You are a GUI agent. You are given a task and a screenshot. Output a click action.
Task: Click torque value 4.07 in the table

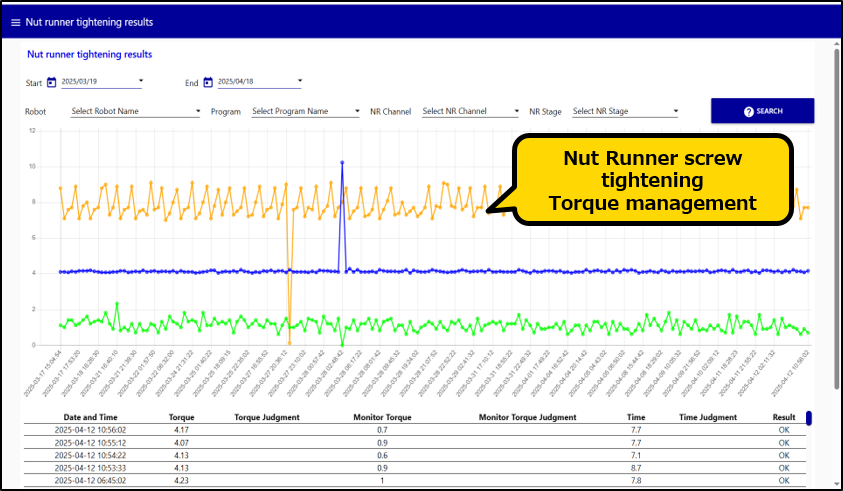click(x=182, y=443)
